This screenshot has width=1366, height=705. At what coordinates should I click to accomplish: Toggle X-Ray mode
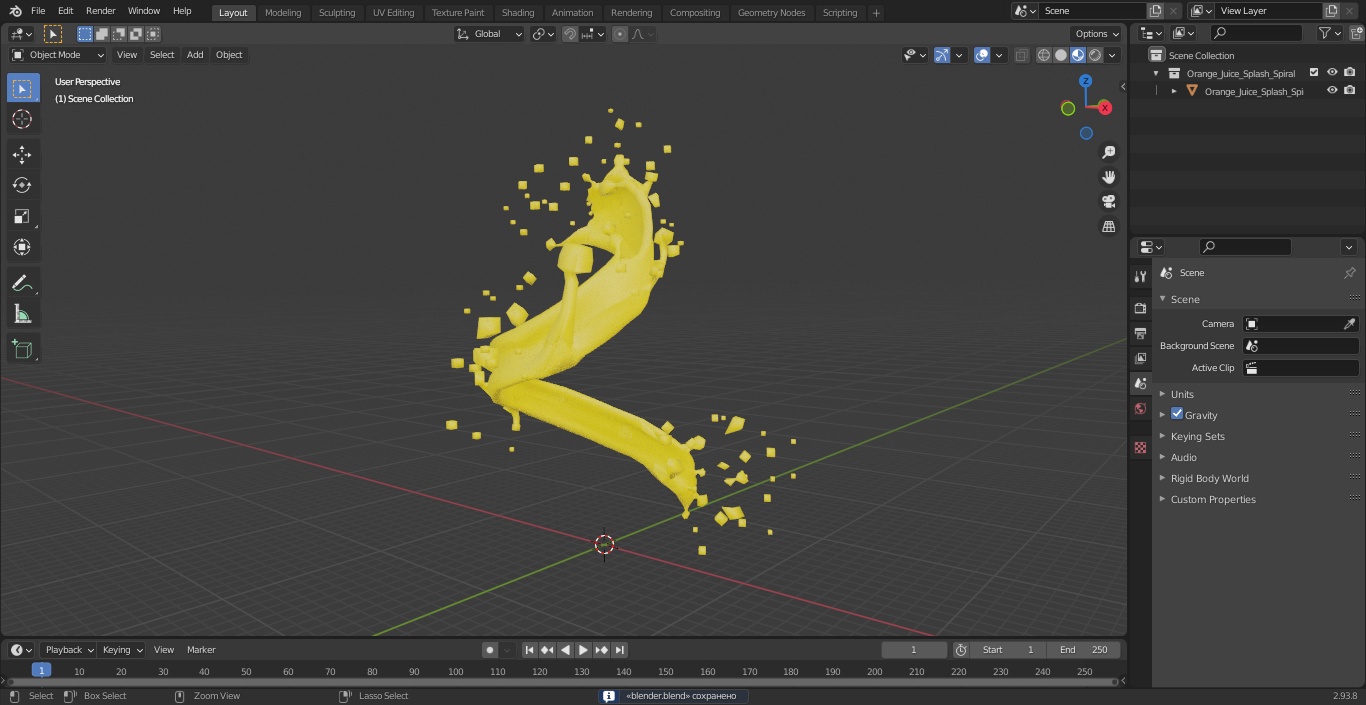pyautogui.click(x=1021, y=55)
